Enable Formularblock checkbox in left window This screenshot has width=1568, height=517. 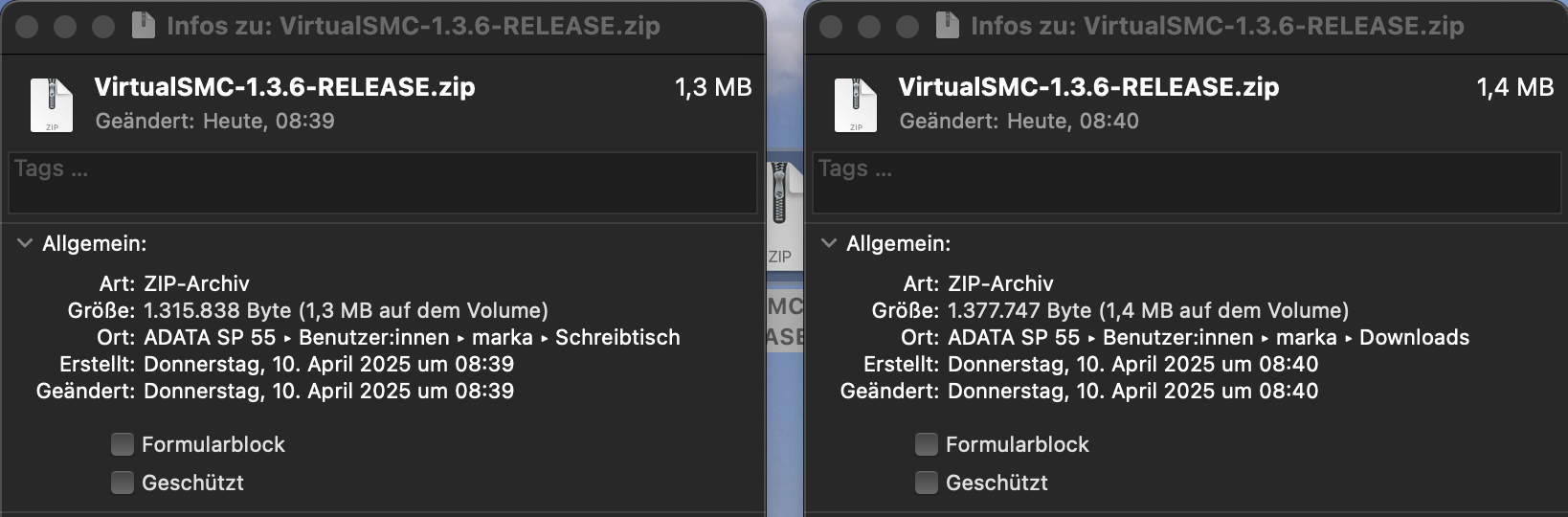click(123, 444)
